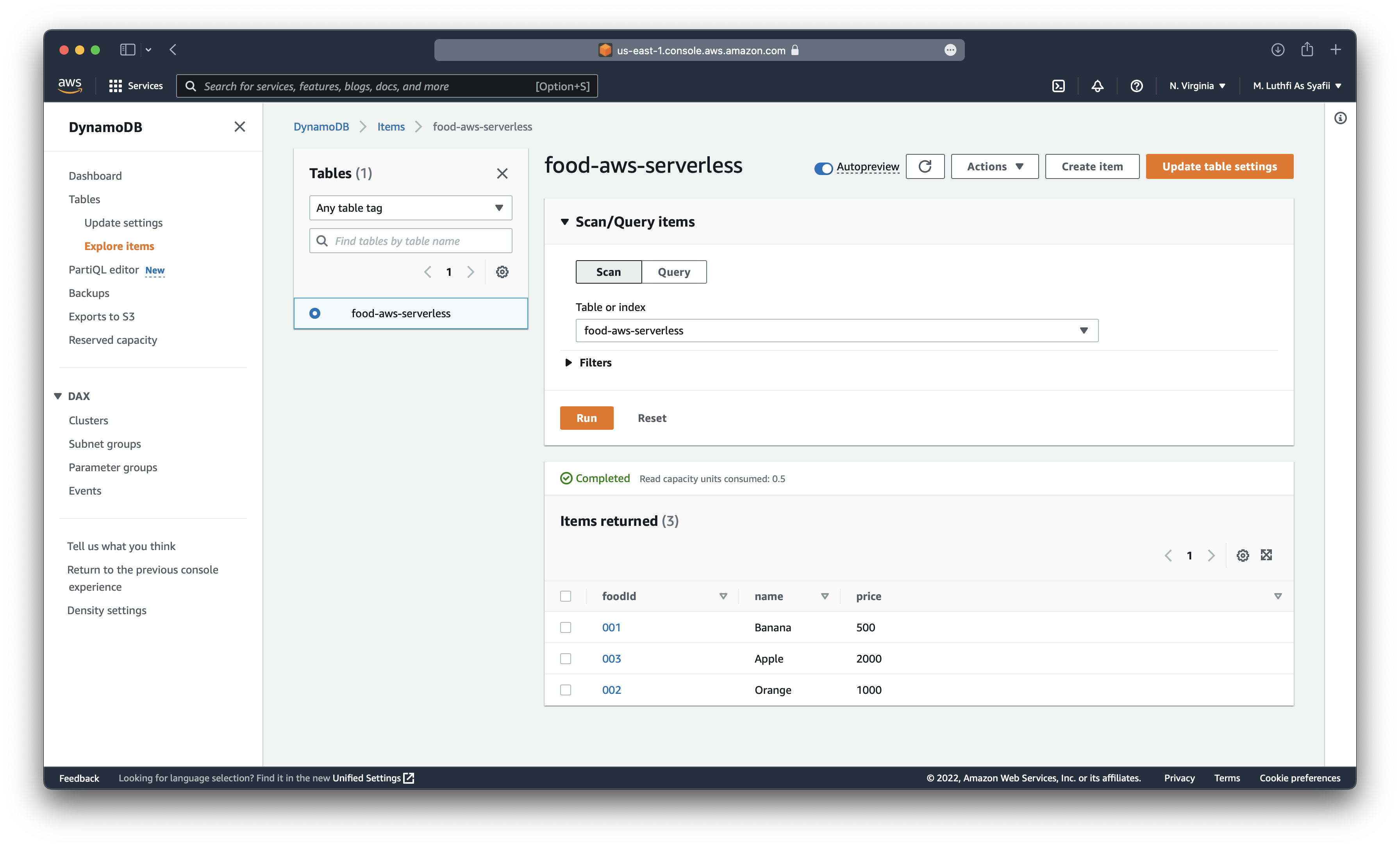The height and width of the screenshot is (847, 1400).
Task: Sort by the name column arrow
Action: (x=825, y=596)
